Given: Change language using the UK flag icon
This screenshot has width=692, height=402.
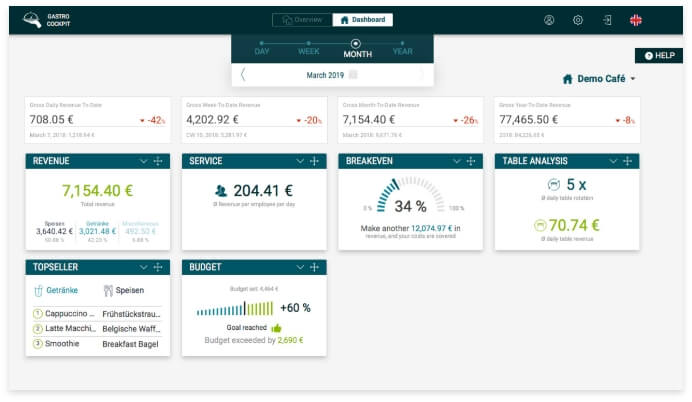Looking at the screenshot, I should point(636,20).
